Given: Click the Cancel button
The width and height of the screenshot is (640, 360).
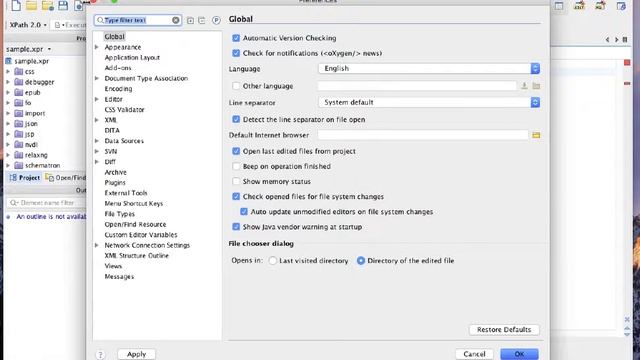Looking at the screenshot, I should click(x=474, y=354).
